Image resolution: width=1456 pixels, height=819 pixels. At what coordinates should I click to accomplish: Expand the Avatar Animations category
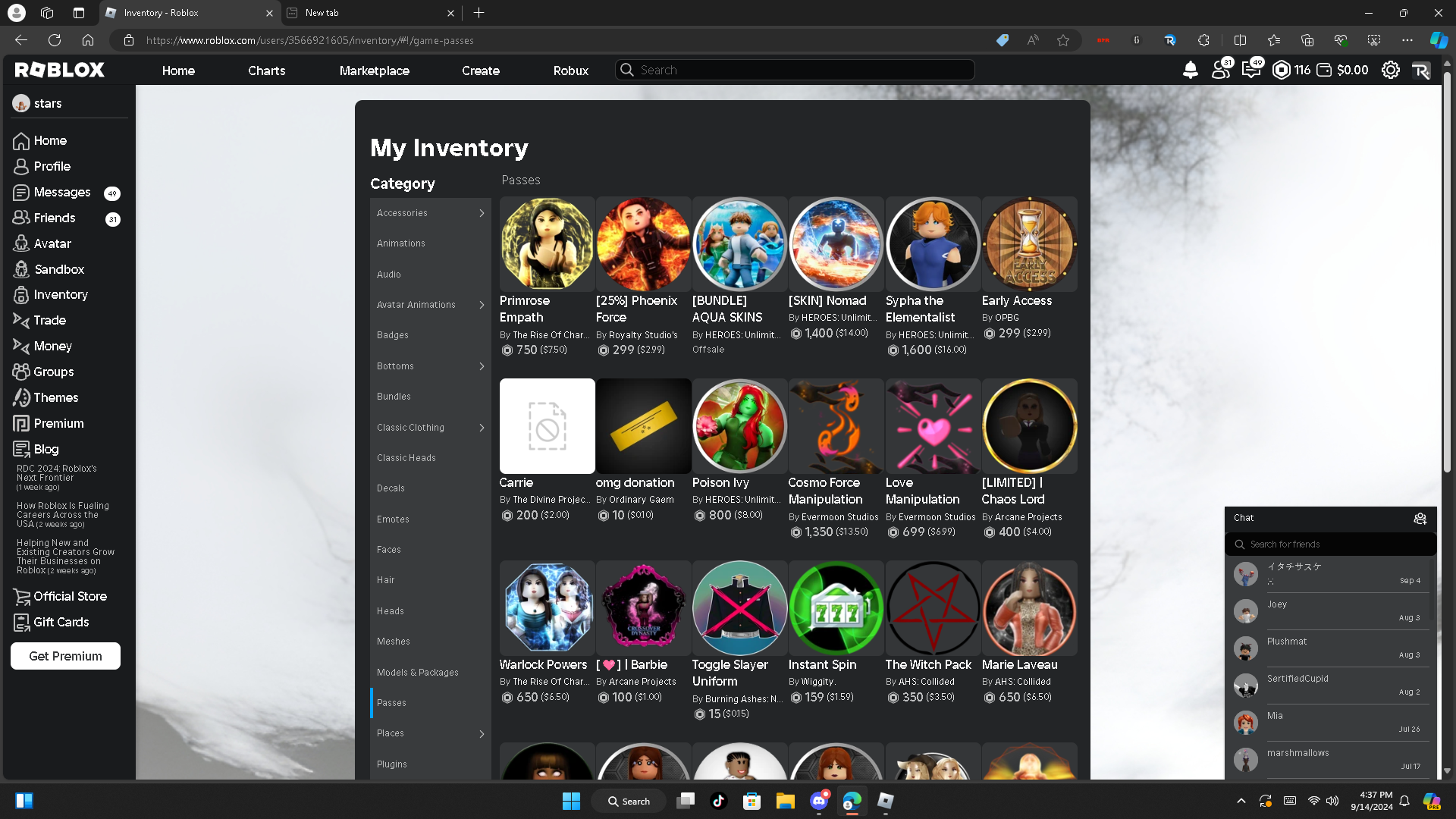tap(482, 305)
